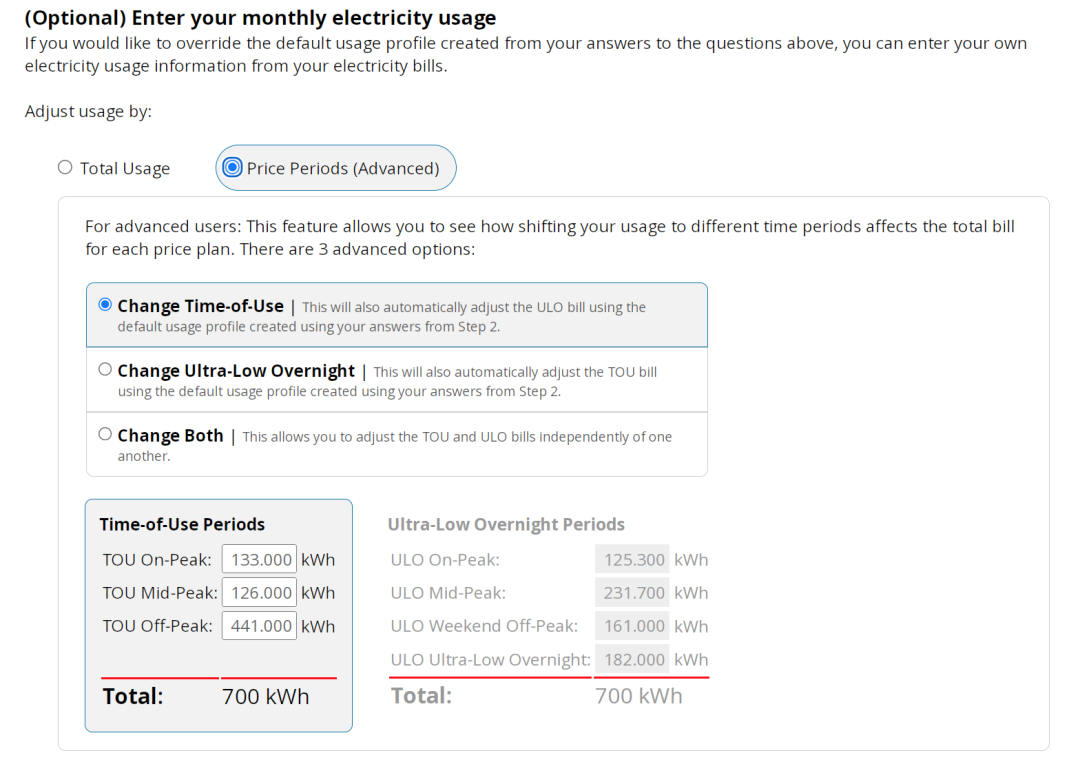Click the Time-of-Use Periods panel heading
1080x773 pixels.
click(x=182, y=524)
